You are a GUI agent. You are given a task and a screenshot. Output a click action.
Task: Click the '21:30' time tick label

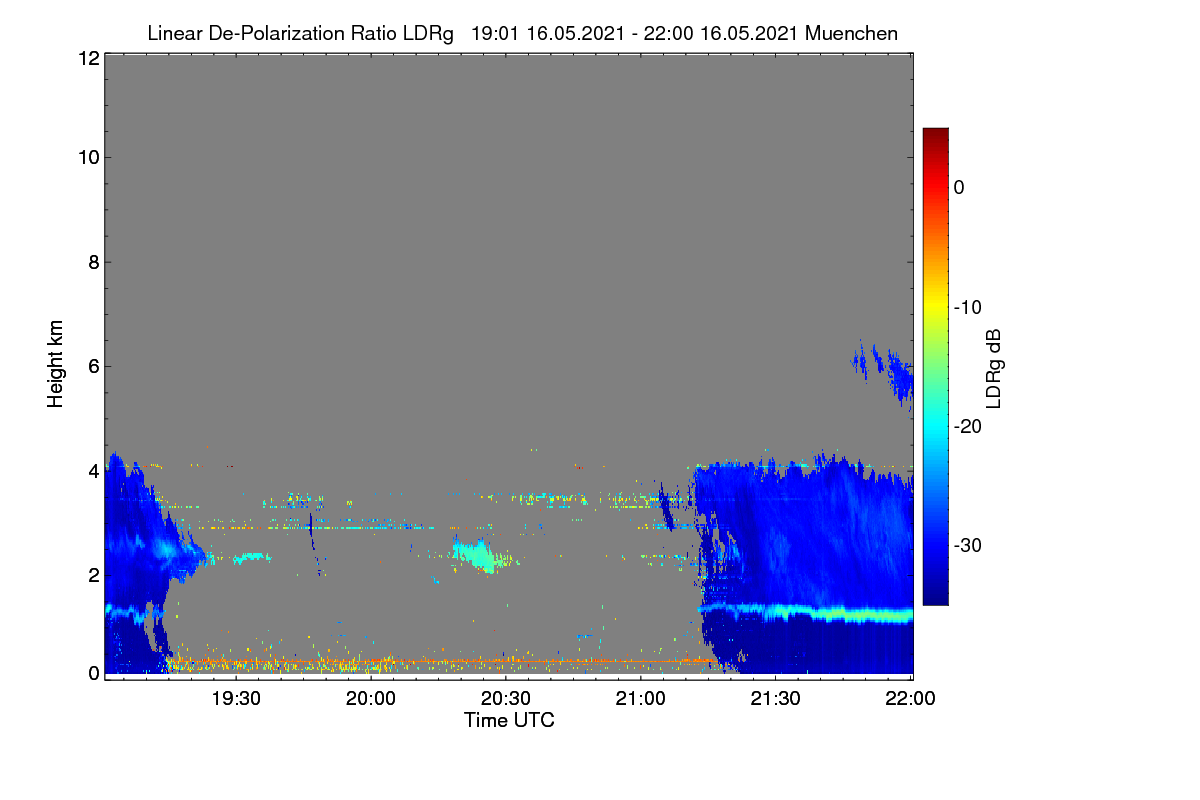tap(776, 699)
